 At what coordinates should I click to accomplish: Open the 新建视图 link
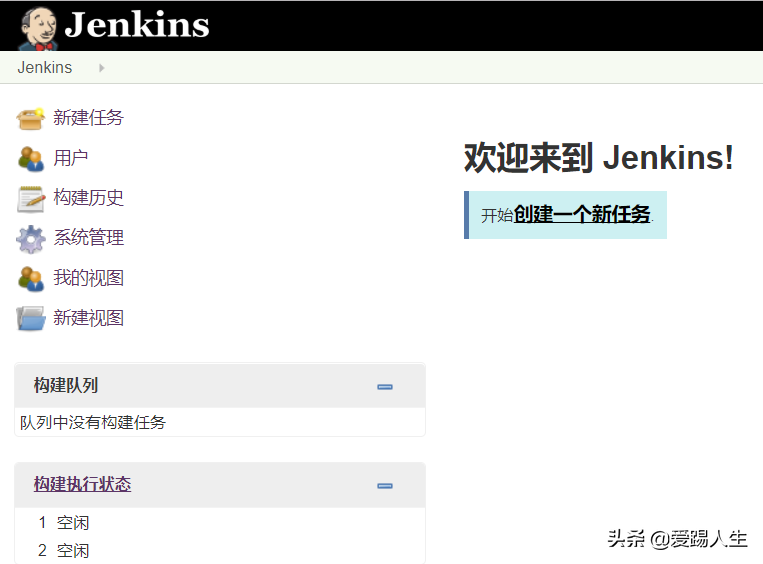(x=88, y=318)
